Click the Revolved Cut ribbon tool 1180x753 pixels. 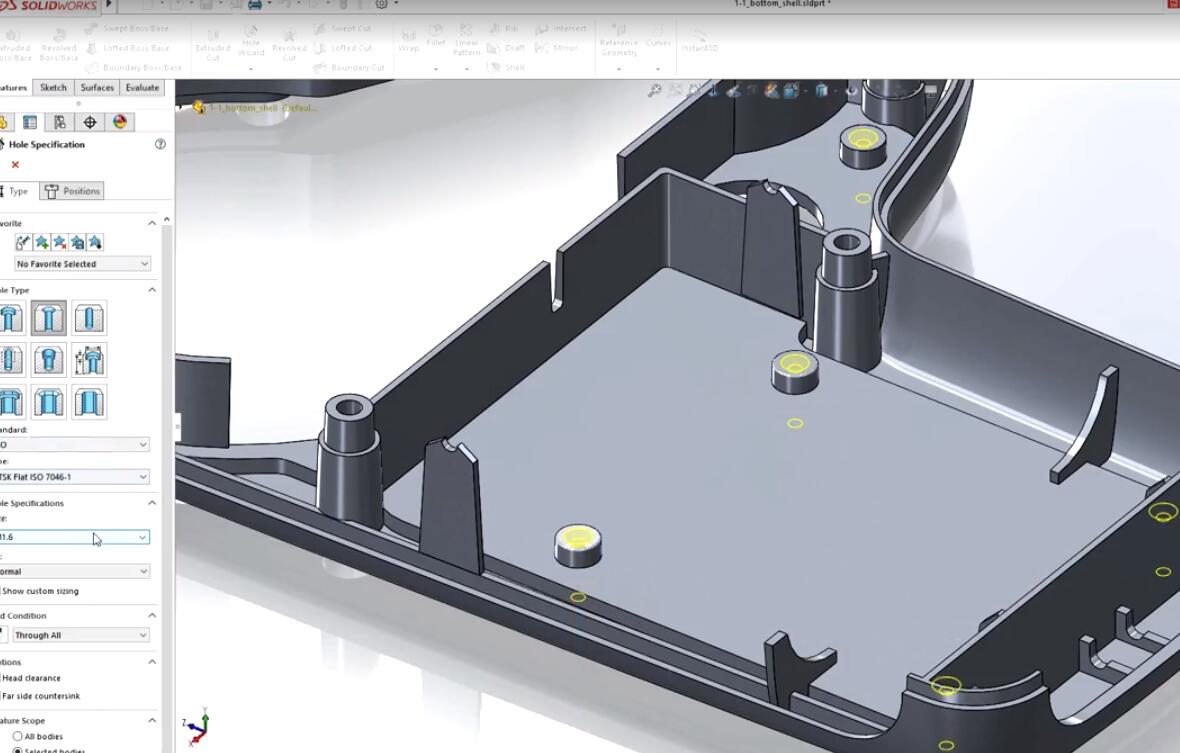tap(289, 45)
